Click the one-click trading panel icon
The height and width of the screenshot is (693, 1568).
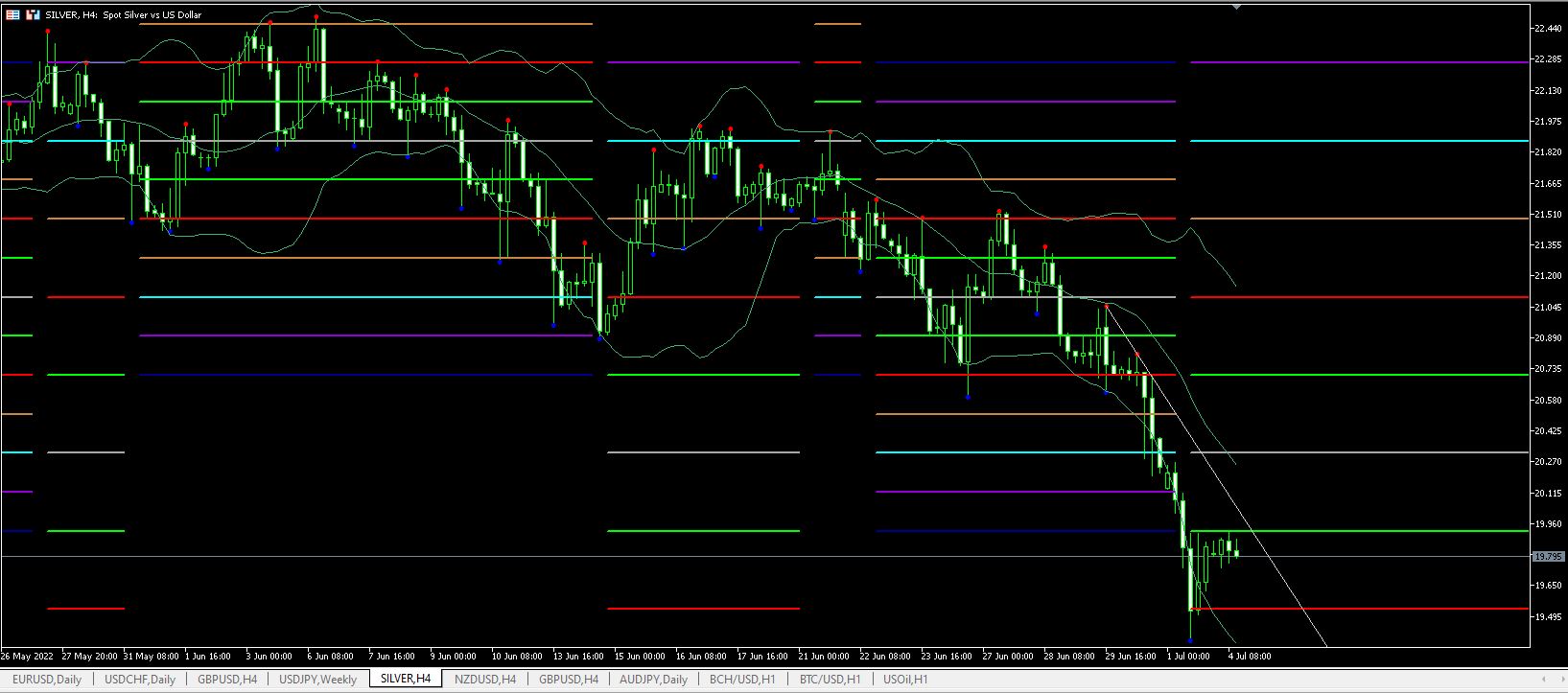[33, 14]
